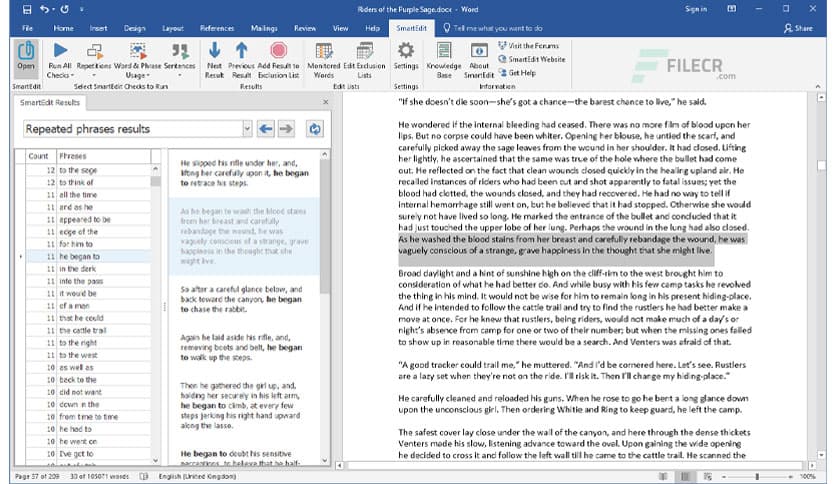836x484 pixels.
Task: Run All Checks play icon
Action: point(60,51)
